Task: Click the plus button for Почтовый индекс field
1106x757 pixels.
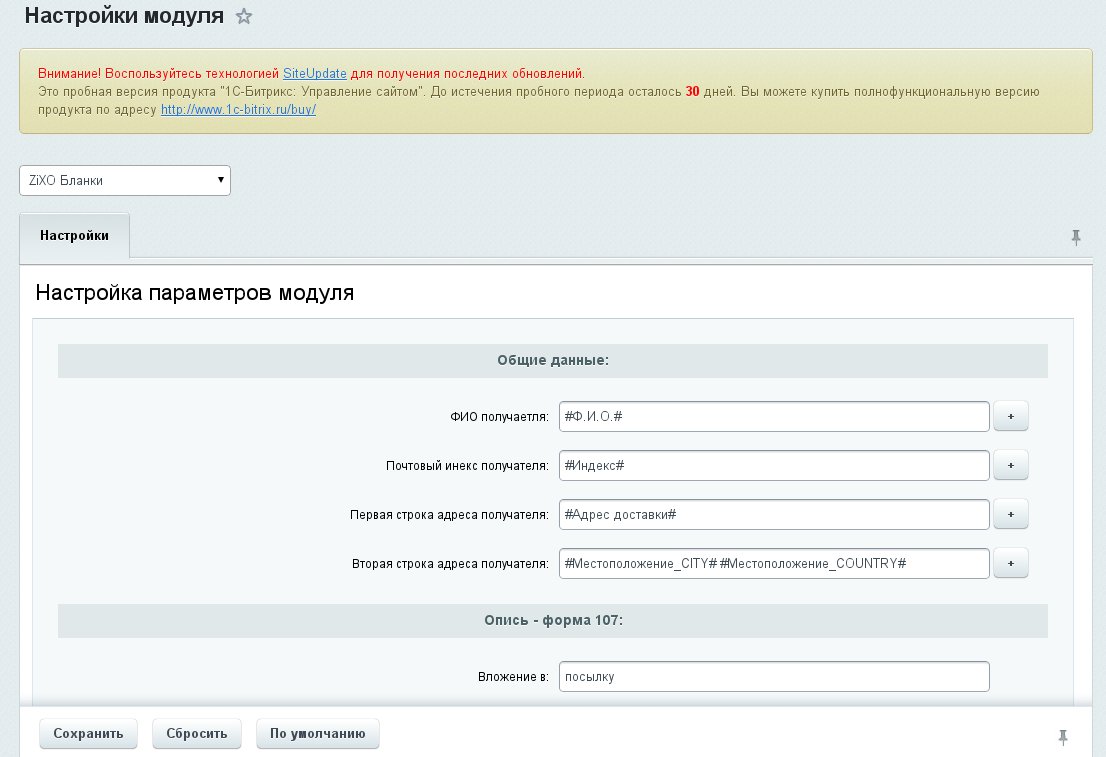Action: tap(1010, 465)
